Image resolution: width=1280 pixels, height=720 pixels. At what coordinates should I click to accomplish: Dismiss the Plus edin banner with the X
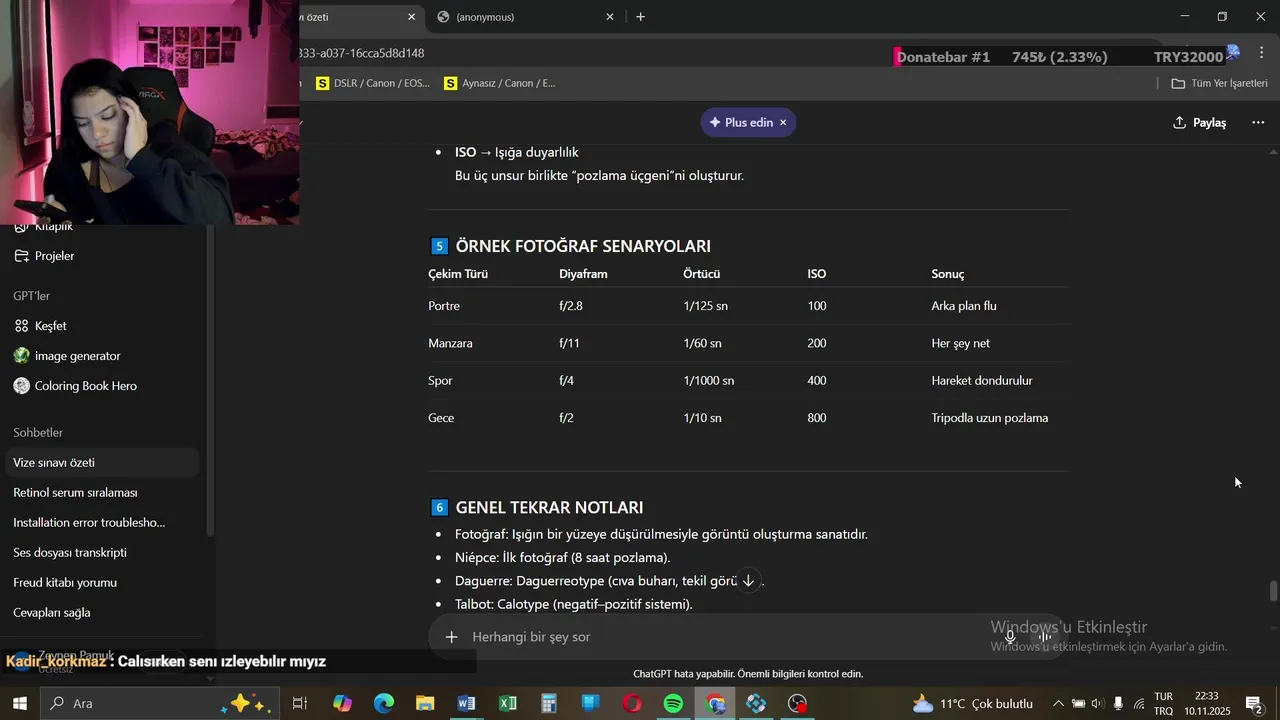[x=783, y=122]
